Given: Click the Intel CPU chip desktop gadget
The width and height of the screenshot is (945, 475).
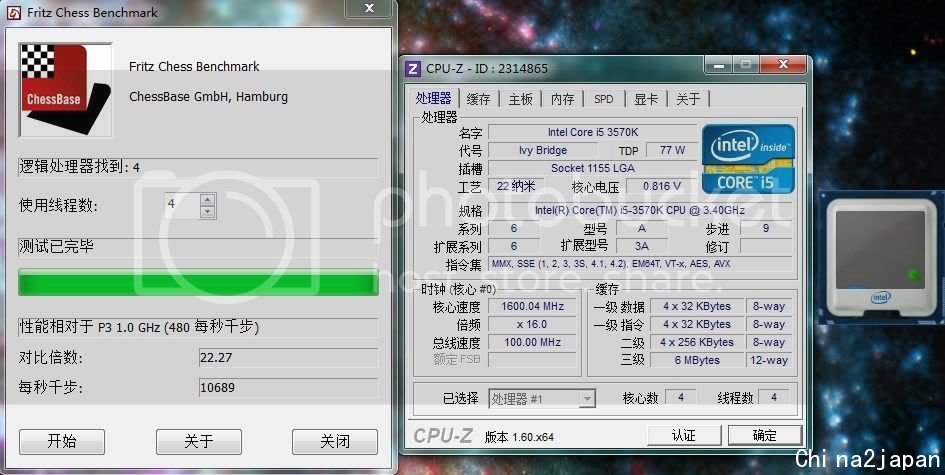Looking at the screenshot, I should 881,258.
